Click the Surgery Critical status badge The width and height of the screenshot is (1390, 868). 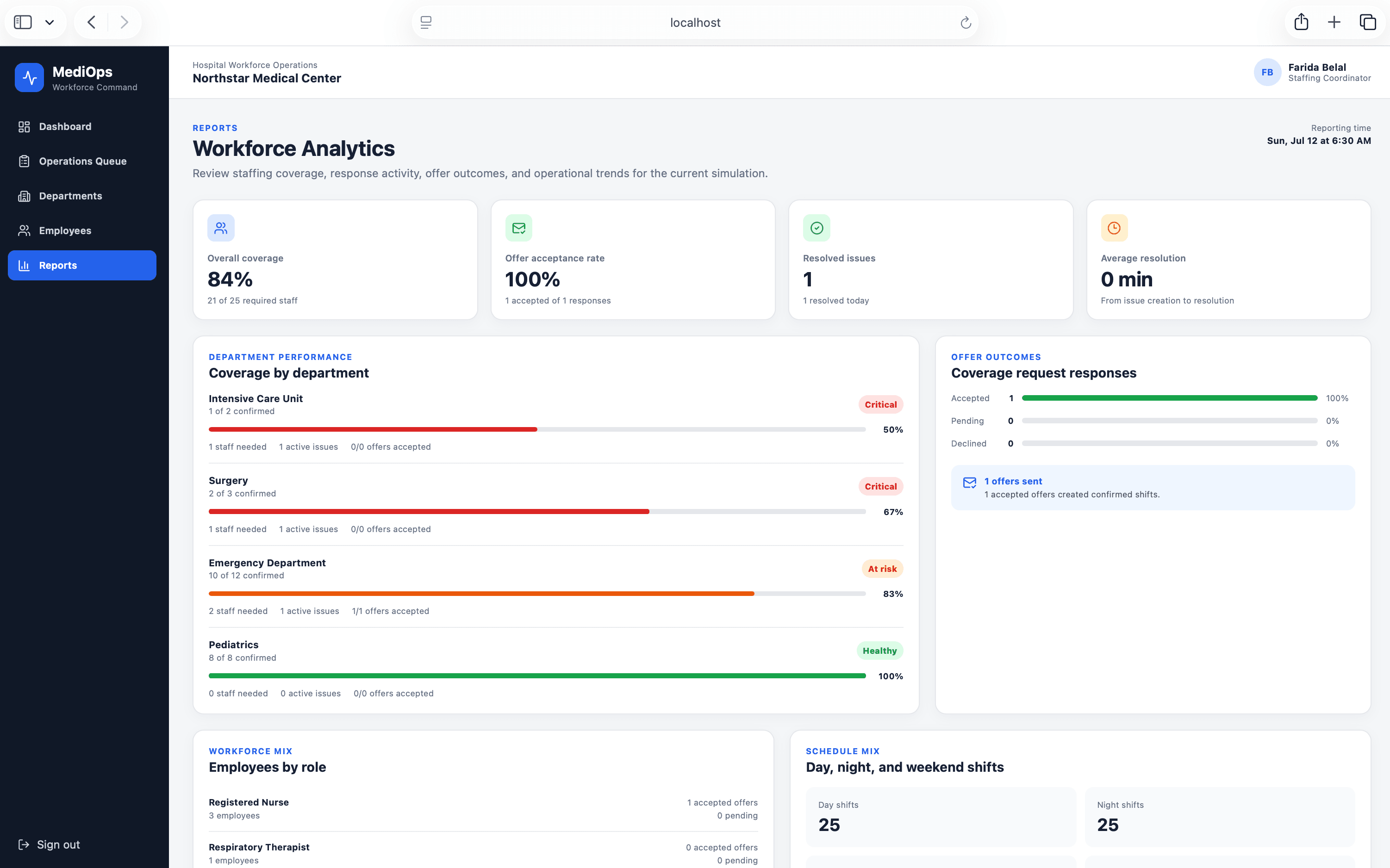880,486
